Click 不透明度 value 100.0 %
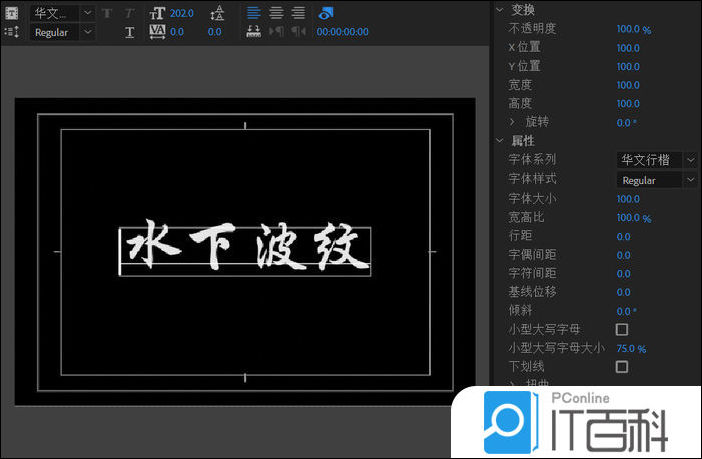Viewport: 702px width, 459px height. [x=634, y=29]
